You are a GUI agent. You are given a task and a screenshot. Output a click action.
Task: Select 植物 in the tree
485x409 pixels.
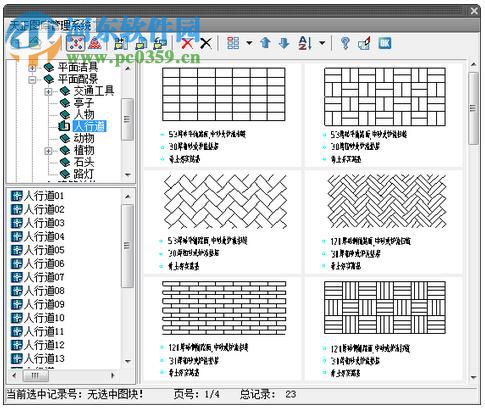click(84, 150)
